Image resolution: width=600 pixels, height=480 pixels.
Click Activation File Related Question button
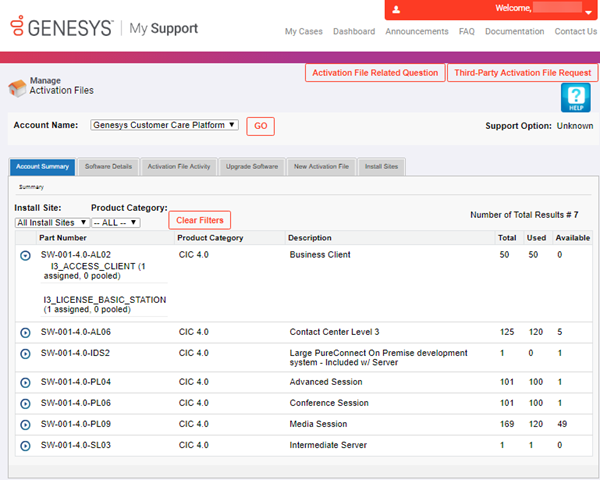(375, 73)
